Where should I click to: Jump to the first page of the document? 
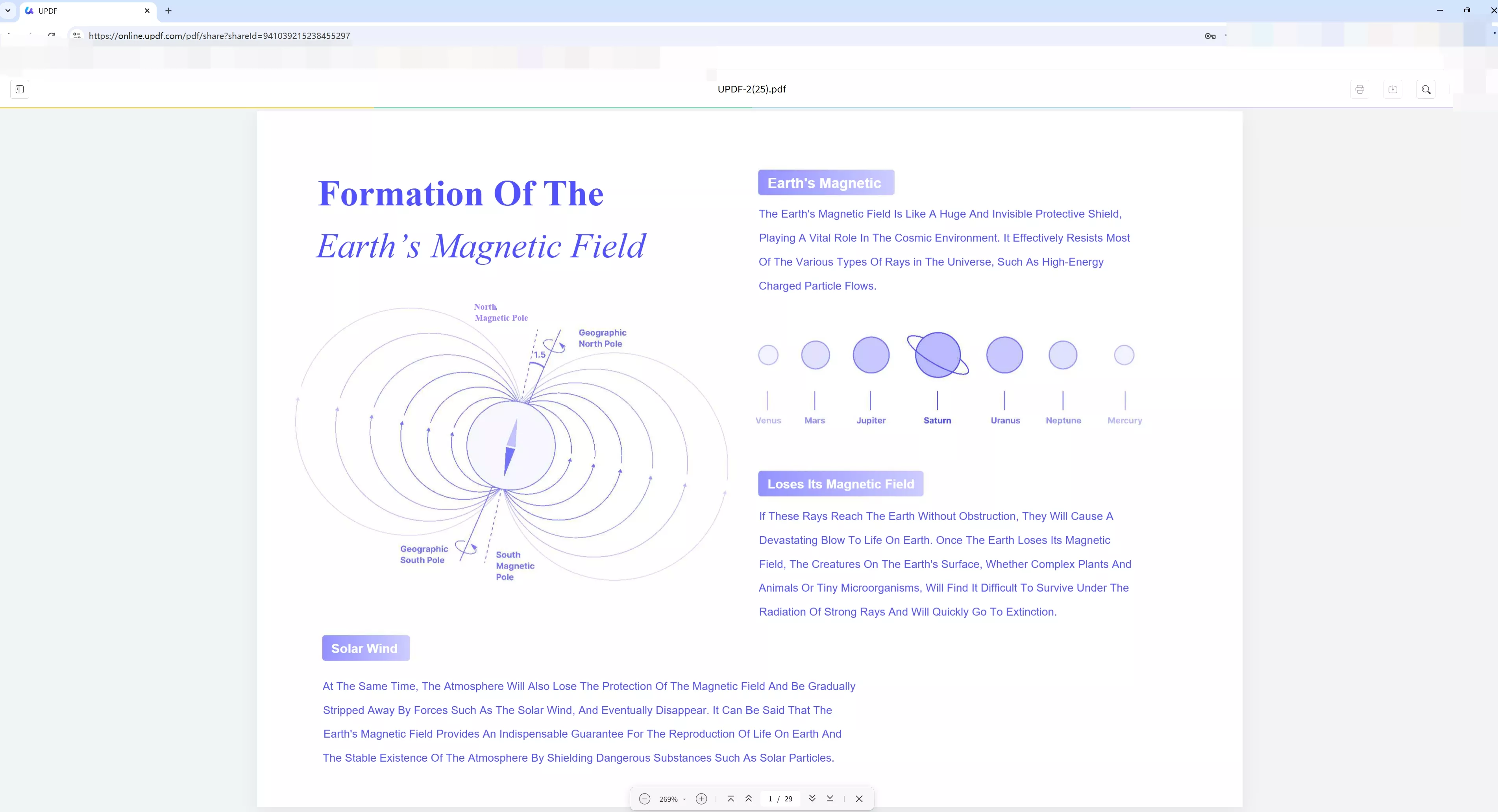[731, 799]
